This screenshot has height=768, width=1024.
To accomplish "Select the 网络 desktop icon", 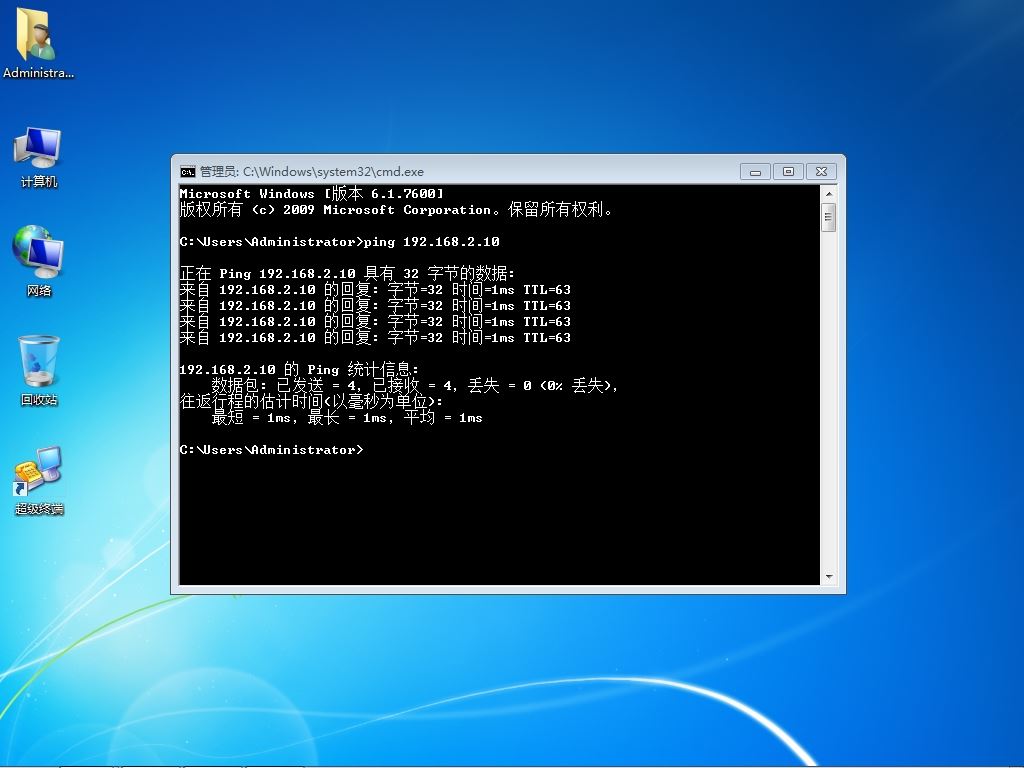I will [38, 261].
